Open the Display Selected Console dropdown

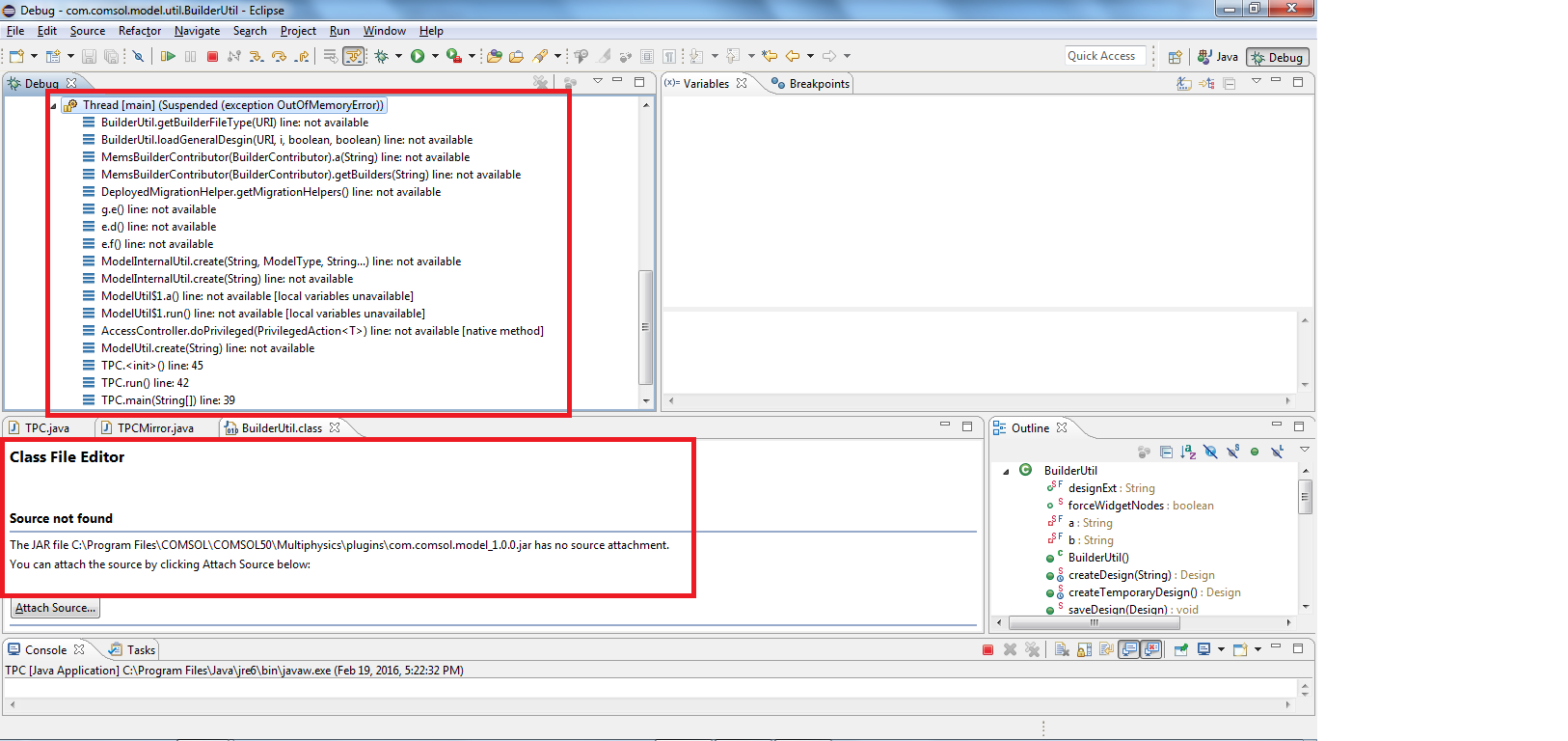click(x=1221, y=649)
